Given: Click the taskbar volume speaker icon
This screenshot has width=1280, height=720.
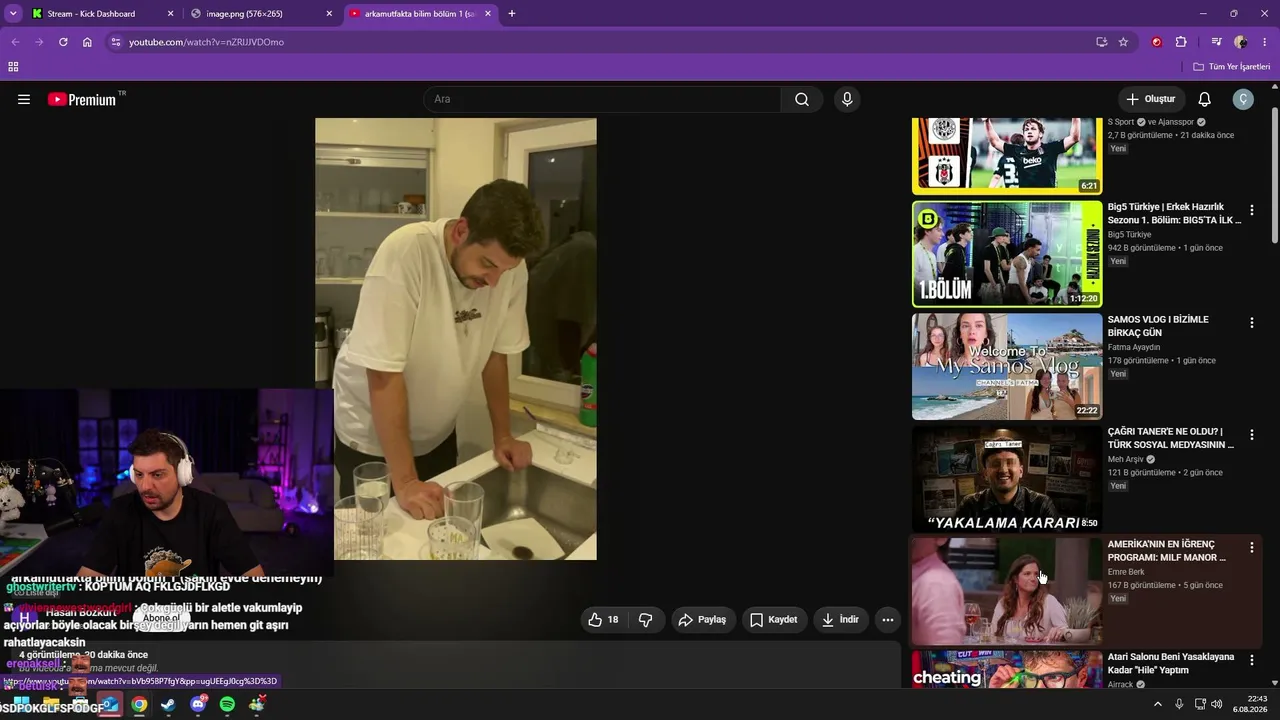Looking at the screenshot, I should pyautogui.click(x=1216, y=704).
